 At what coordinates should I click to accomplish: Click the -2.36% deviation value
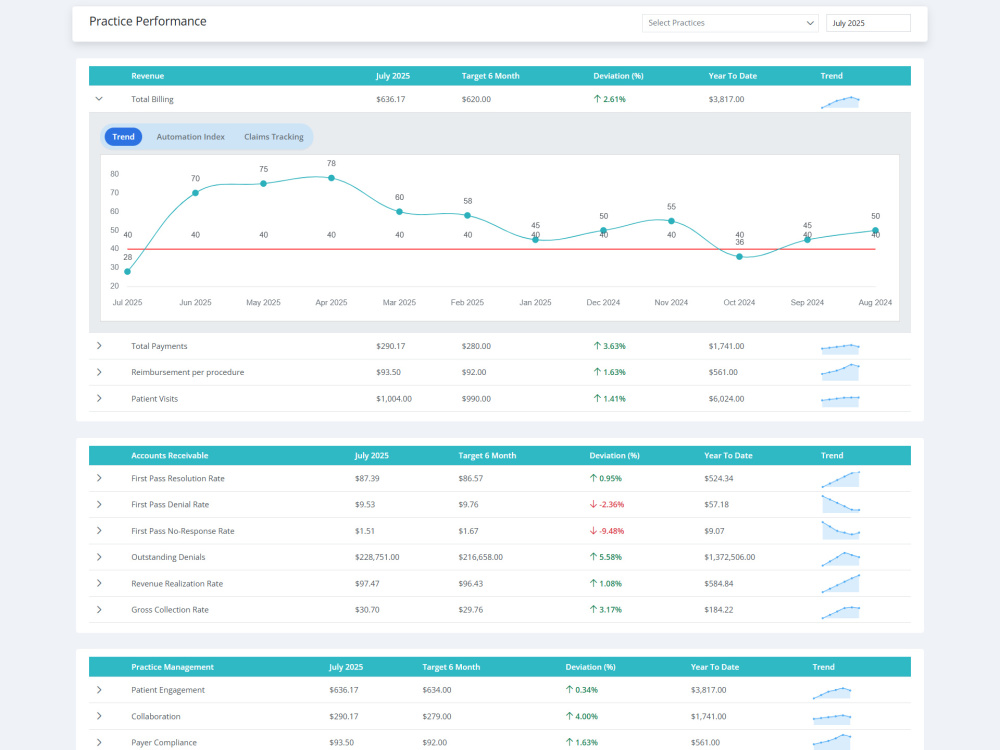[607, 504]
